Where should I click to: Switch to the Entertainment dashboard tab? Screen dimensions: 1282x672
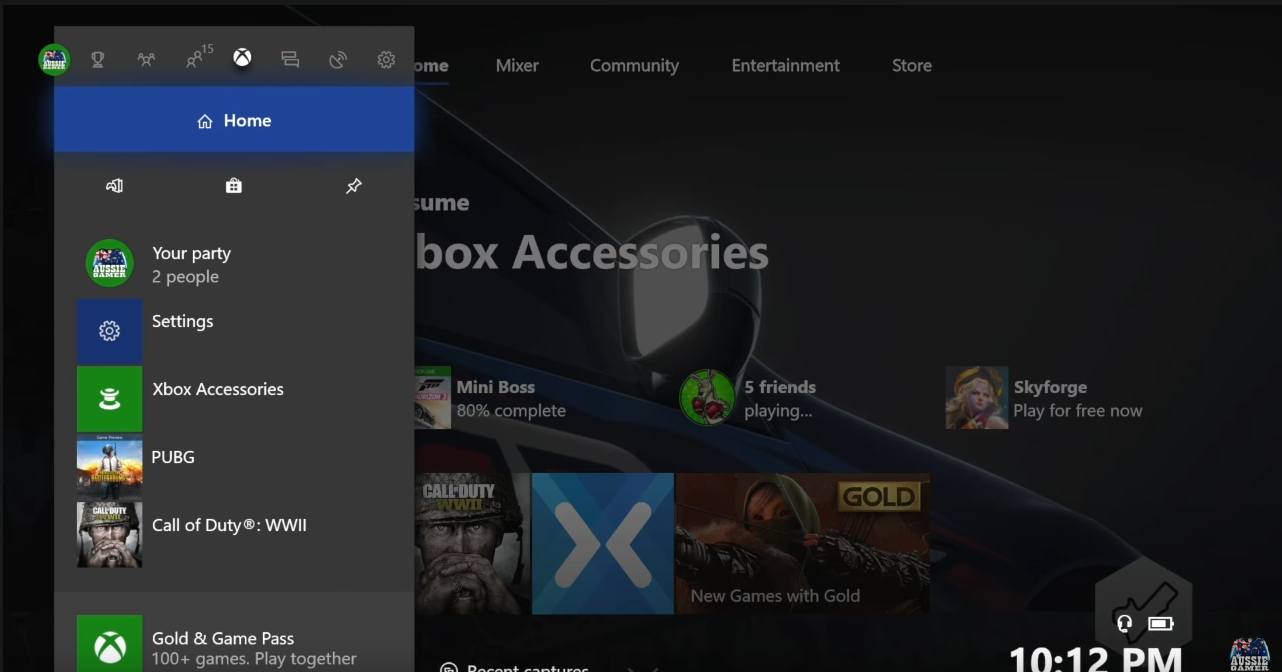786,66
